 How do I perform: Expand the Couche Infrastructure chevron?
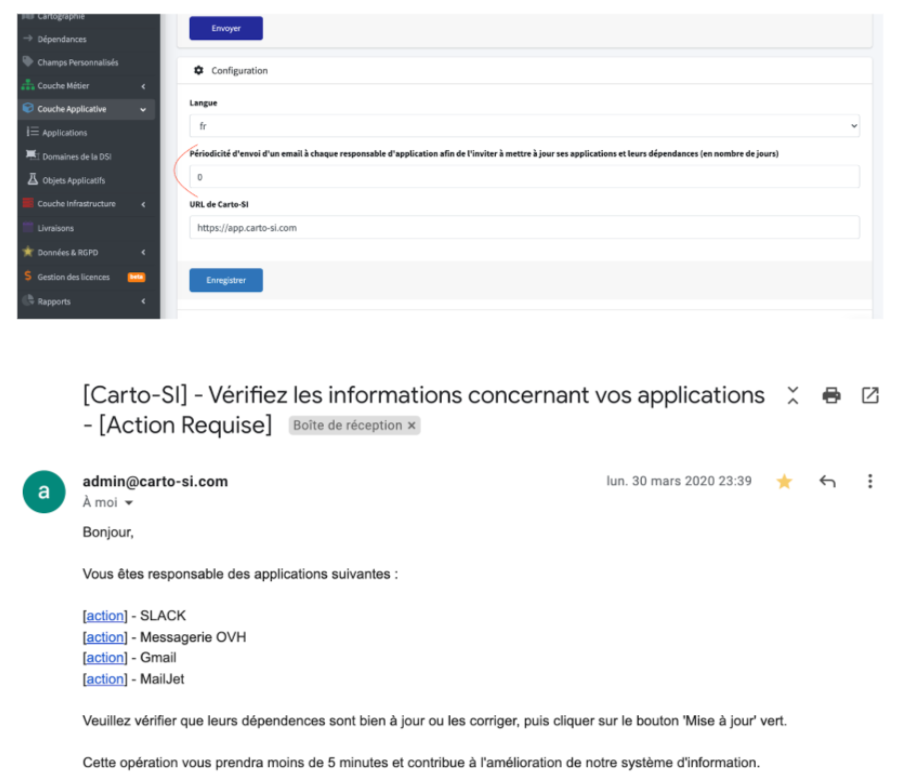pos(143,204)
